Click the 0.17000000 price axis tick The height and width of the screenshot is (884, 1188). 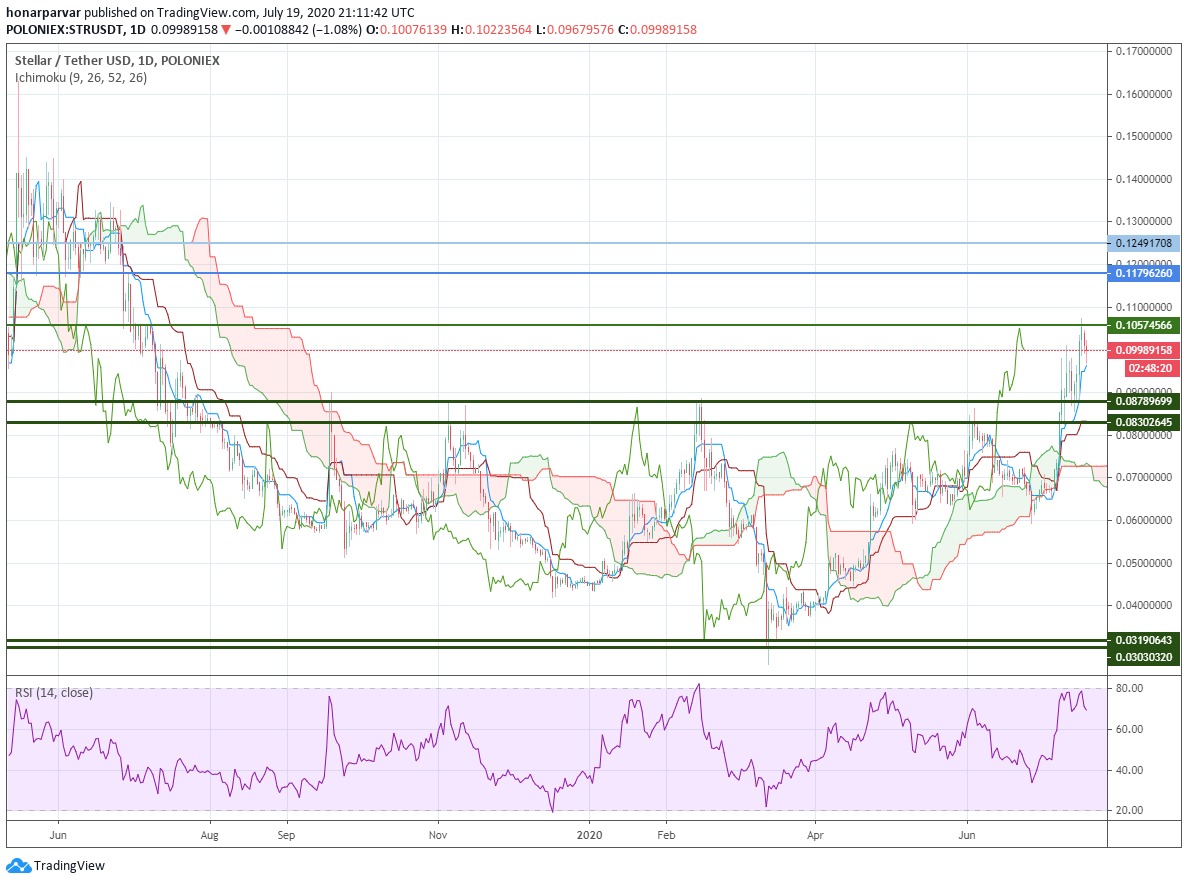coord(1144,51)
